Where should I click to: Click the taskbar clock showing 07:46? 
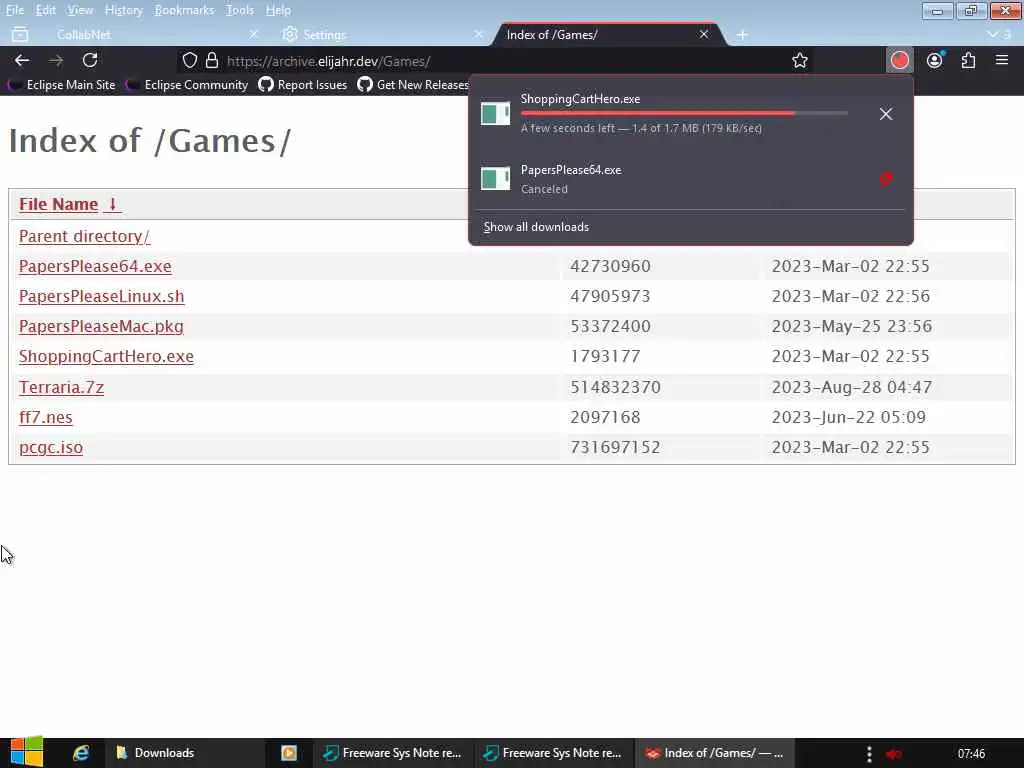(971, 754)
